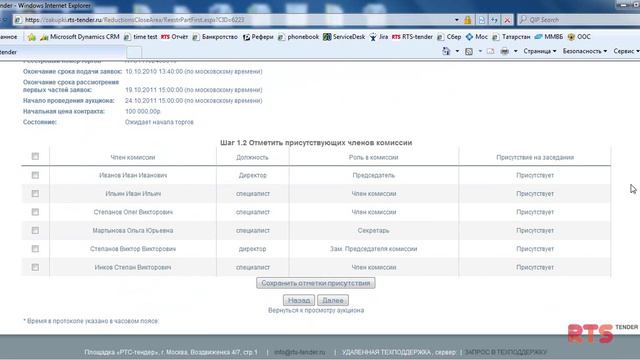Click the info@rts-tender.ru email link
640x360 pixels.
300,352
